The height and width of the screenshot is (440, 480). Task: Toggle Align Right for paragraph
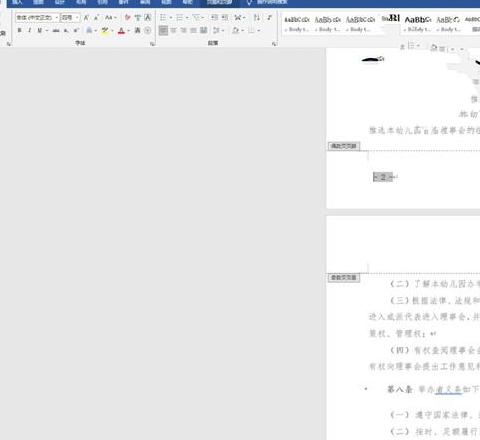coord(183,31)
